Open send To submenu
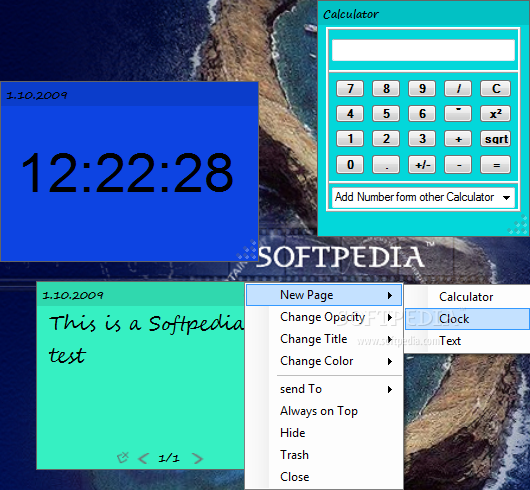This screenshot has height=490, width=530. point(324,389)
